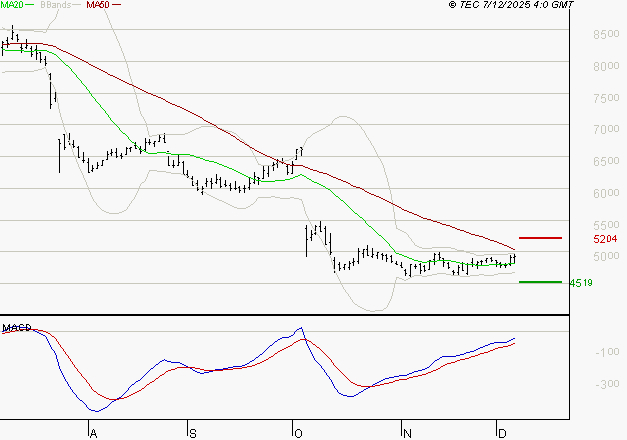This screenshot has width=627, height=440.
Task: Click the October 'O' month marker
Action: (298, 434)
